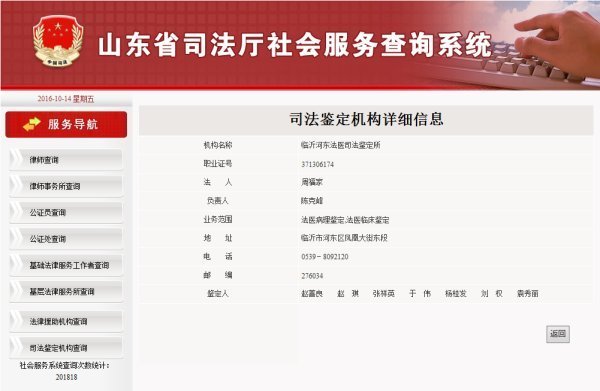Viewport: 600px width, 391px height.
Task: Click the national justice emblem logo
Action: pos(58,41)
